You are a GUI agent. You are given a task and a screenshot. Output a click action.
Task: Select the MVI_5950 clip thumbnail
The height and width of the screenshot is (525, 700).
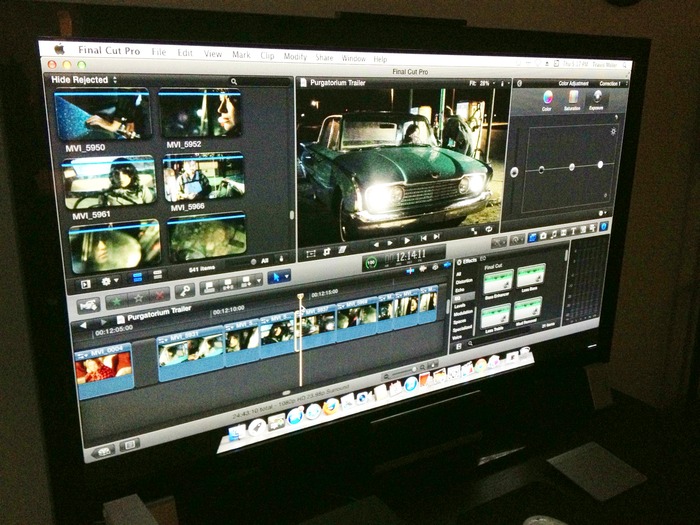pyautogui.click(x=102, y=114)
